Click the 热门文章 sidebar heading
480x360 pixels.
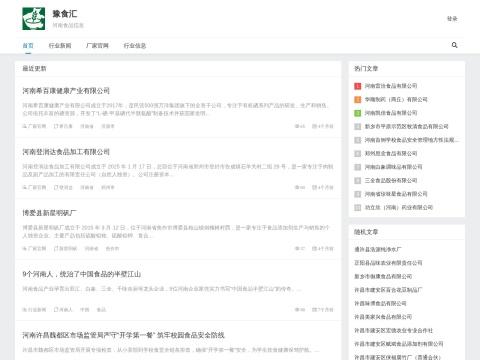[x=366, y=69]
